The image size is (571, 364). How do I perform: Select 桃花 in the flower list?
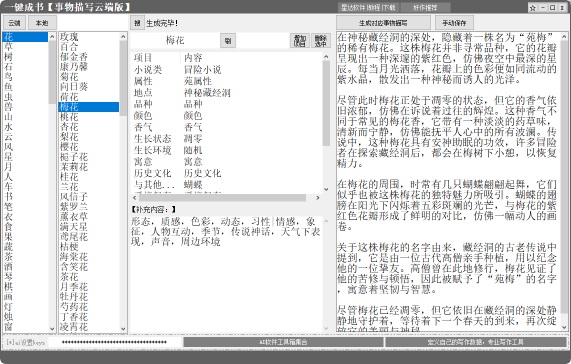(89, 117)
